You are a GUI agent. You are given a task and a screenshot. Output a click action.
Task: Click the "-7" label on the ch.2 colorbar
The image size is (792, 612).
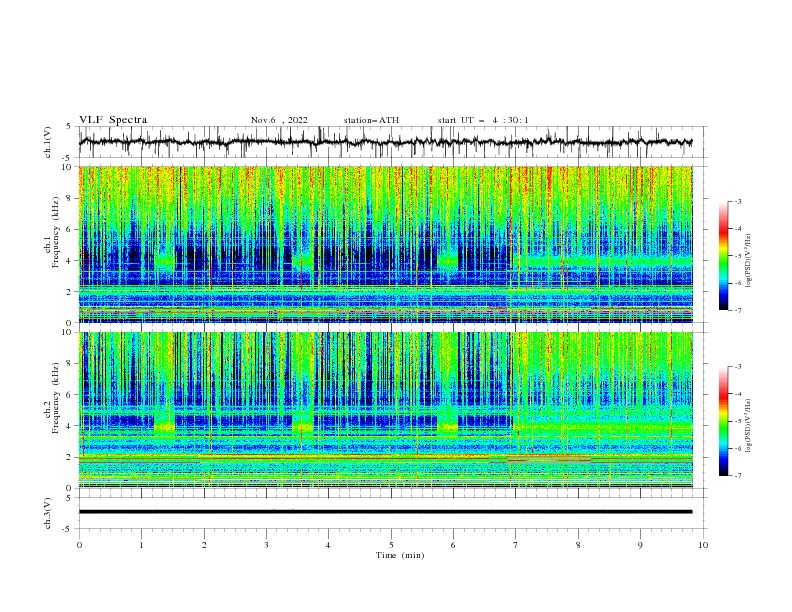pyautogui.click(x=737, y=475)
